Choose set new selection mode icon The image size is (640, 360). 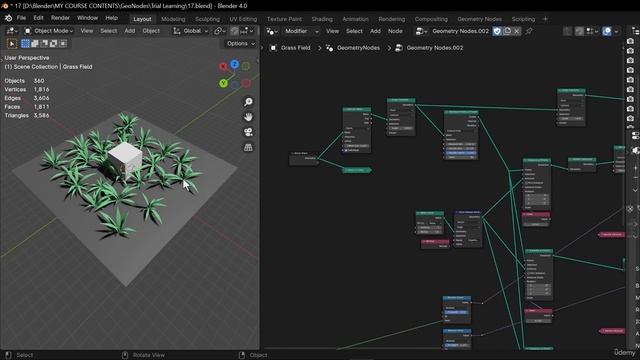(x=25, y=44)
